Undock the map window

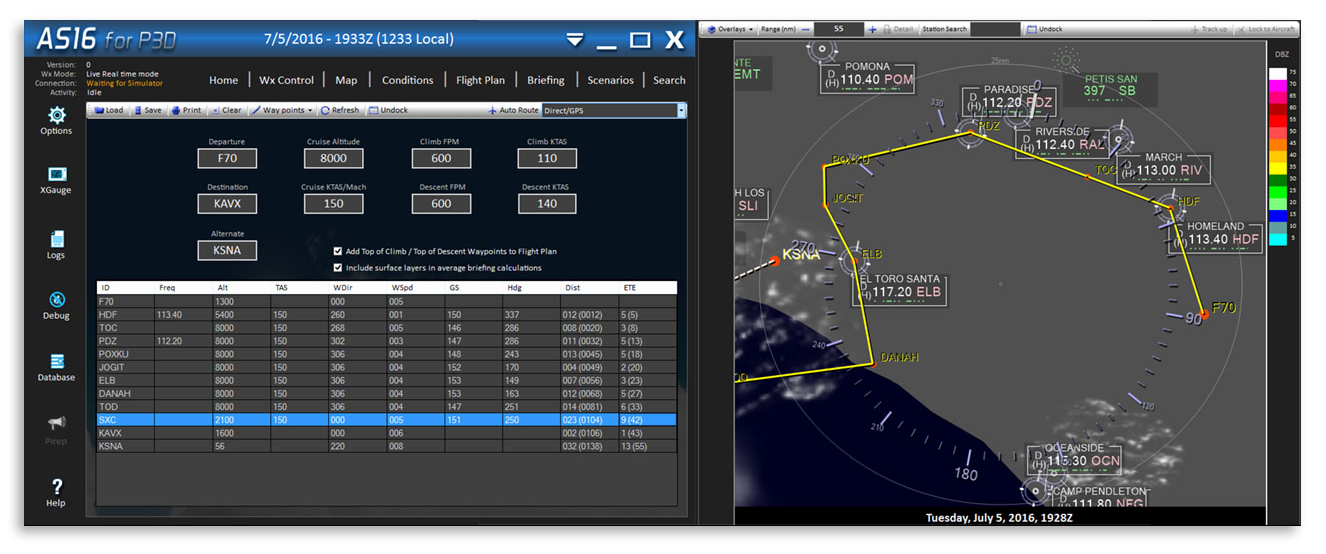1044,29
